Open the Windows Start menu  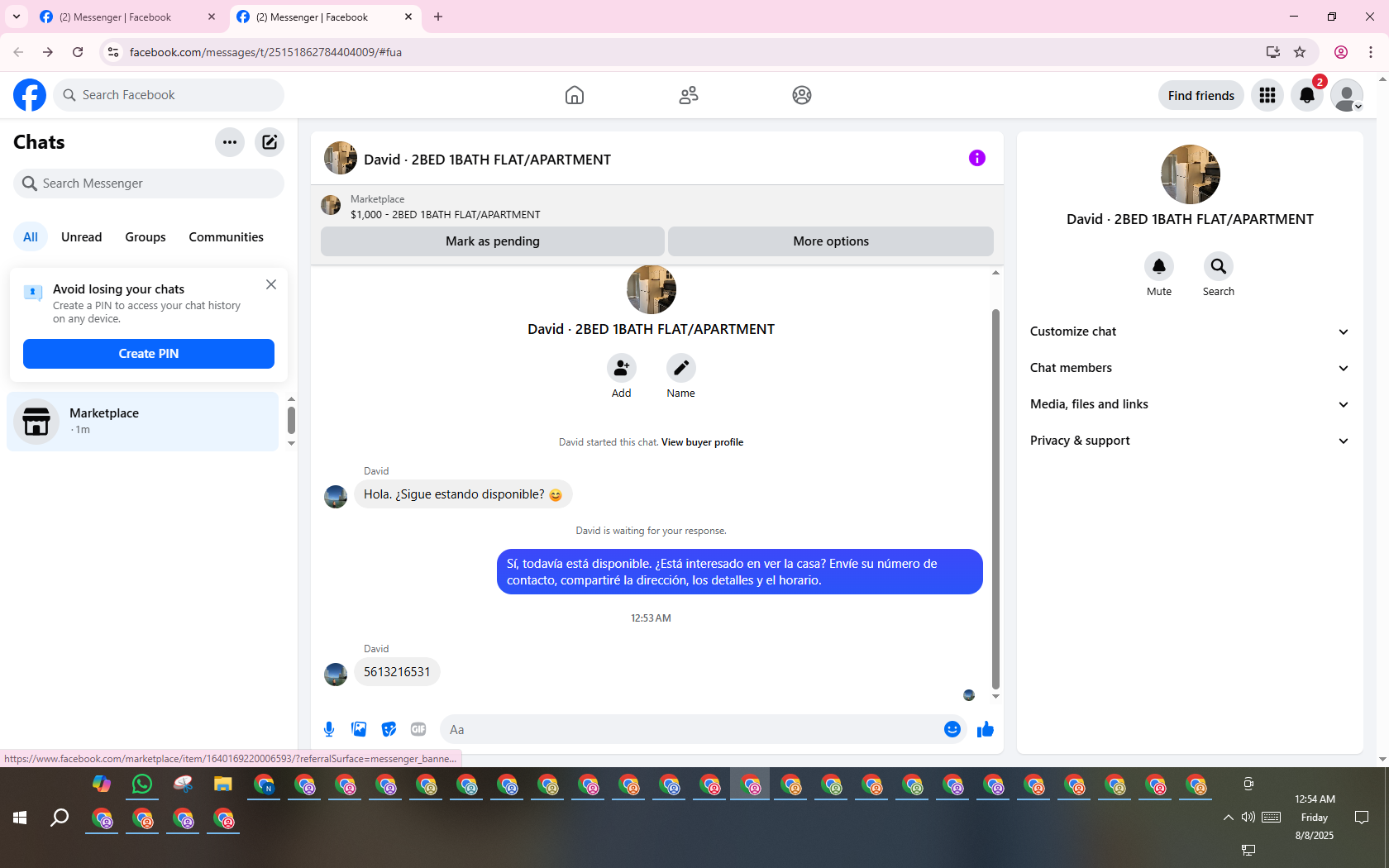click(20, 818)
